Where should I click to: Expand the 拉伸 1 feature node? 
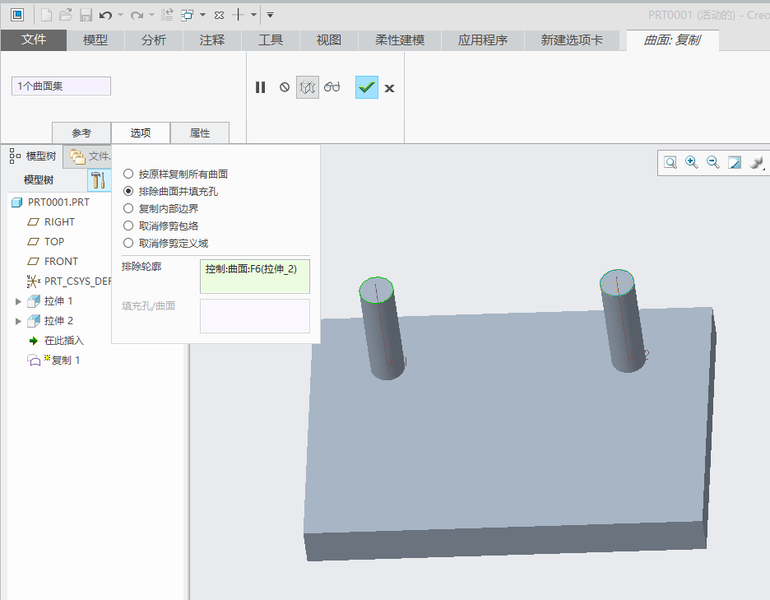click(18, 301)
